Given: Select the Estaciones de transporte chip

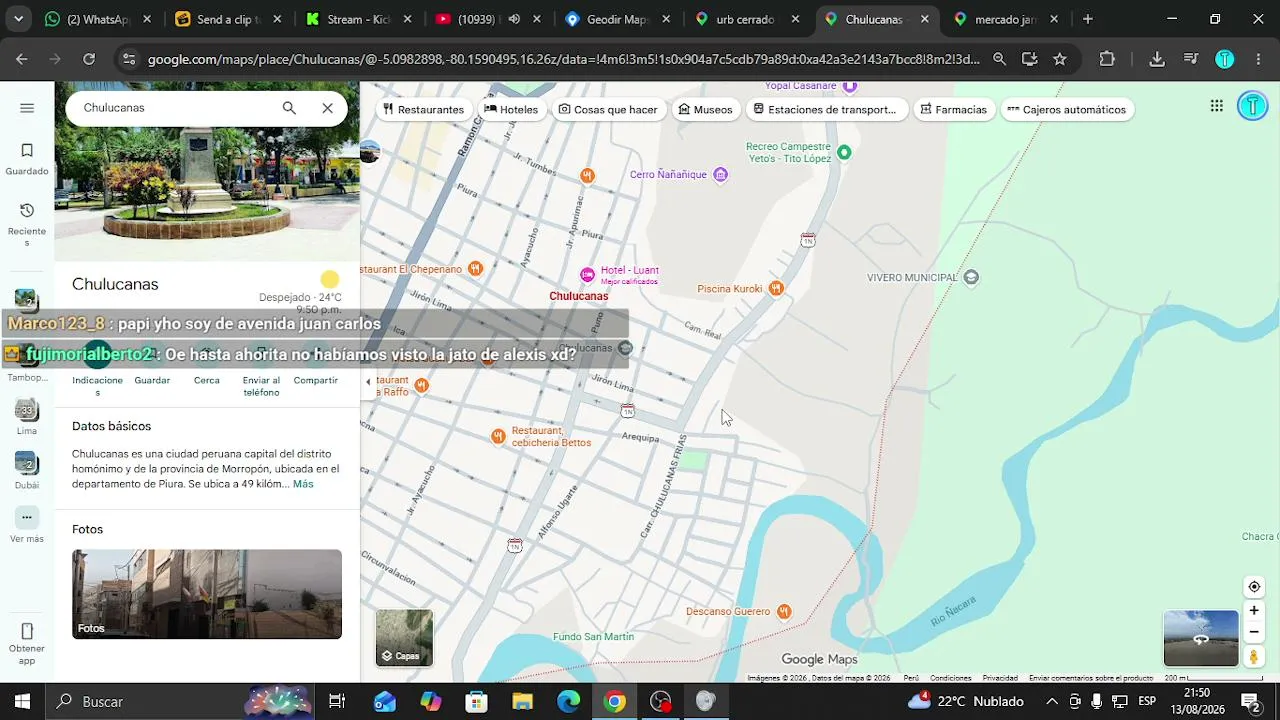Looking at the screenshot, I should 826,109.
